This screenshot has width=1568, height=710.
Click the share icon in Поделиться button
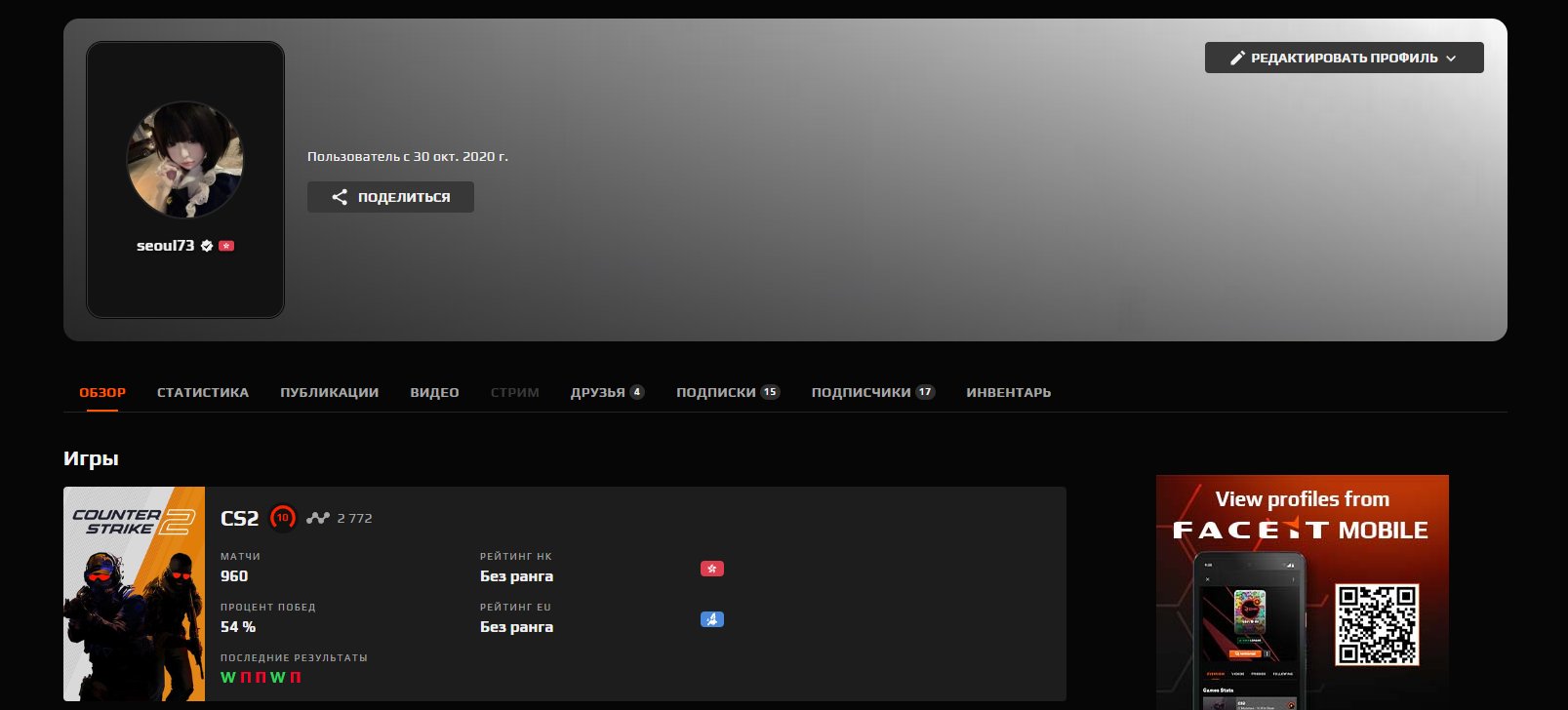coord(340,197)
